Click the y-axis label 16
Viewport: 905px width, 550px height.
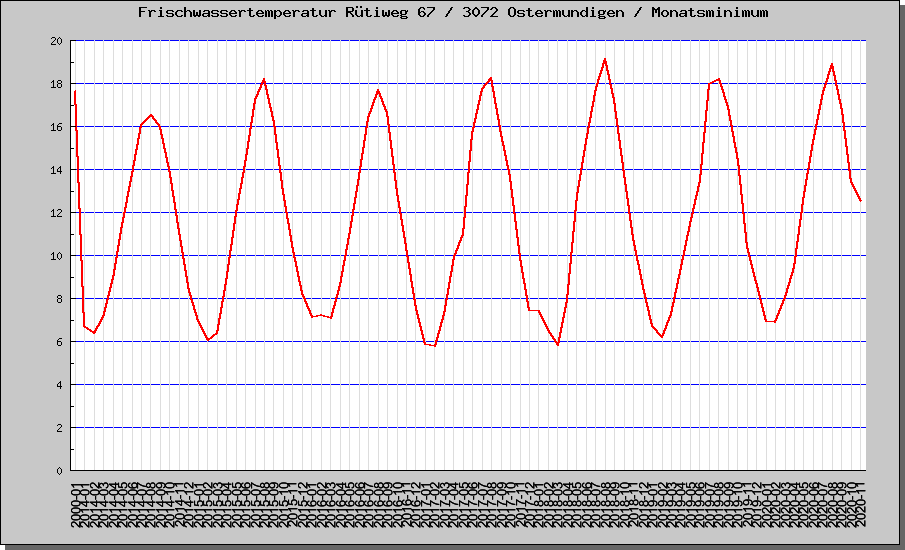[57, 127]
